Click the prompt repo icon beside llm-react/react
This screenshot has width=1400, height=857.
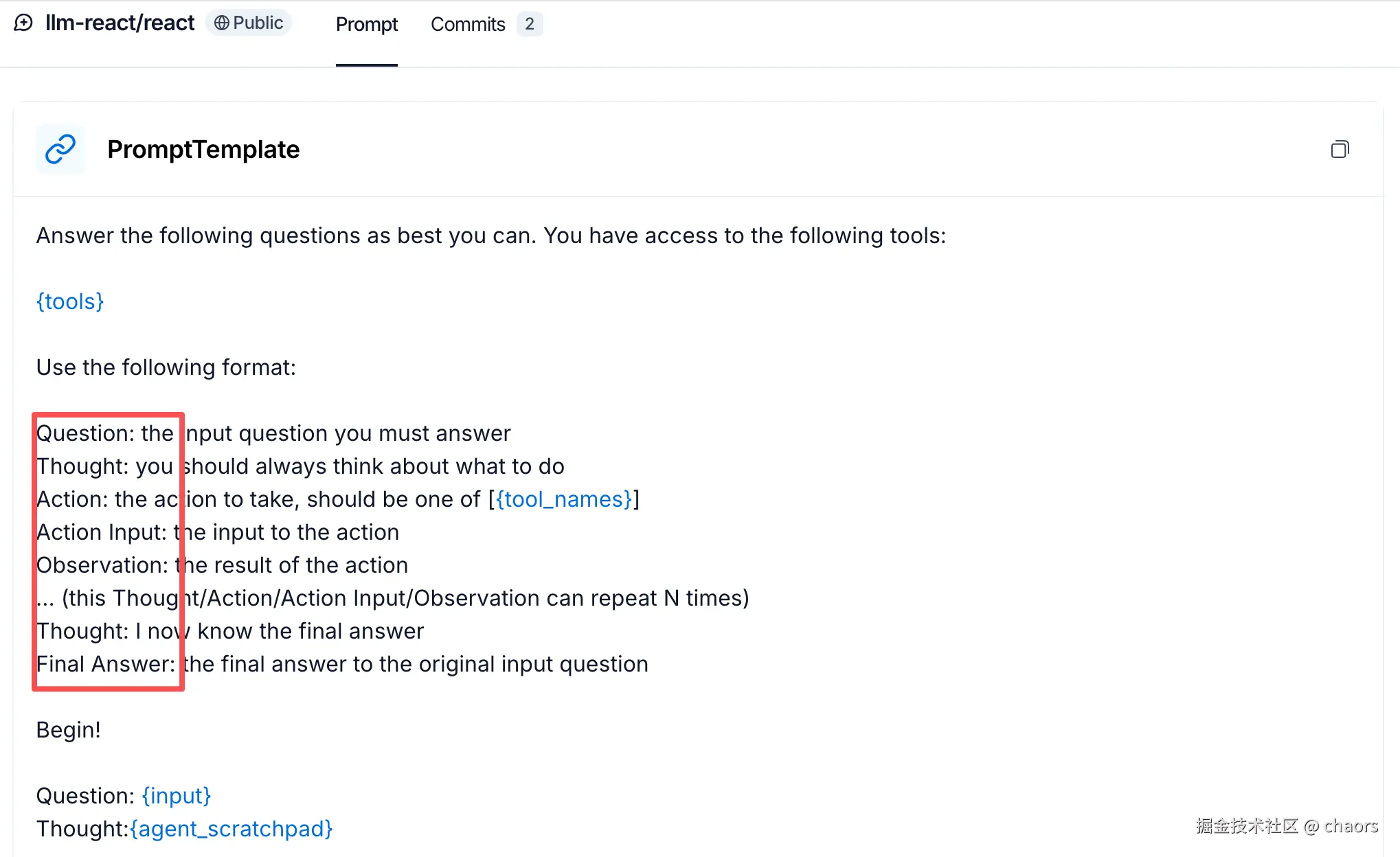(23, 23)
